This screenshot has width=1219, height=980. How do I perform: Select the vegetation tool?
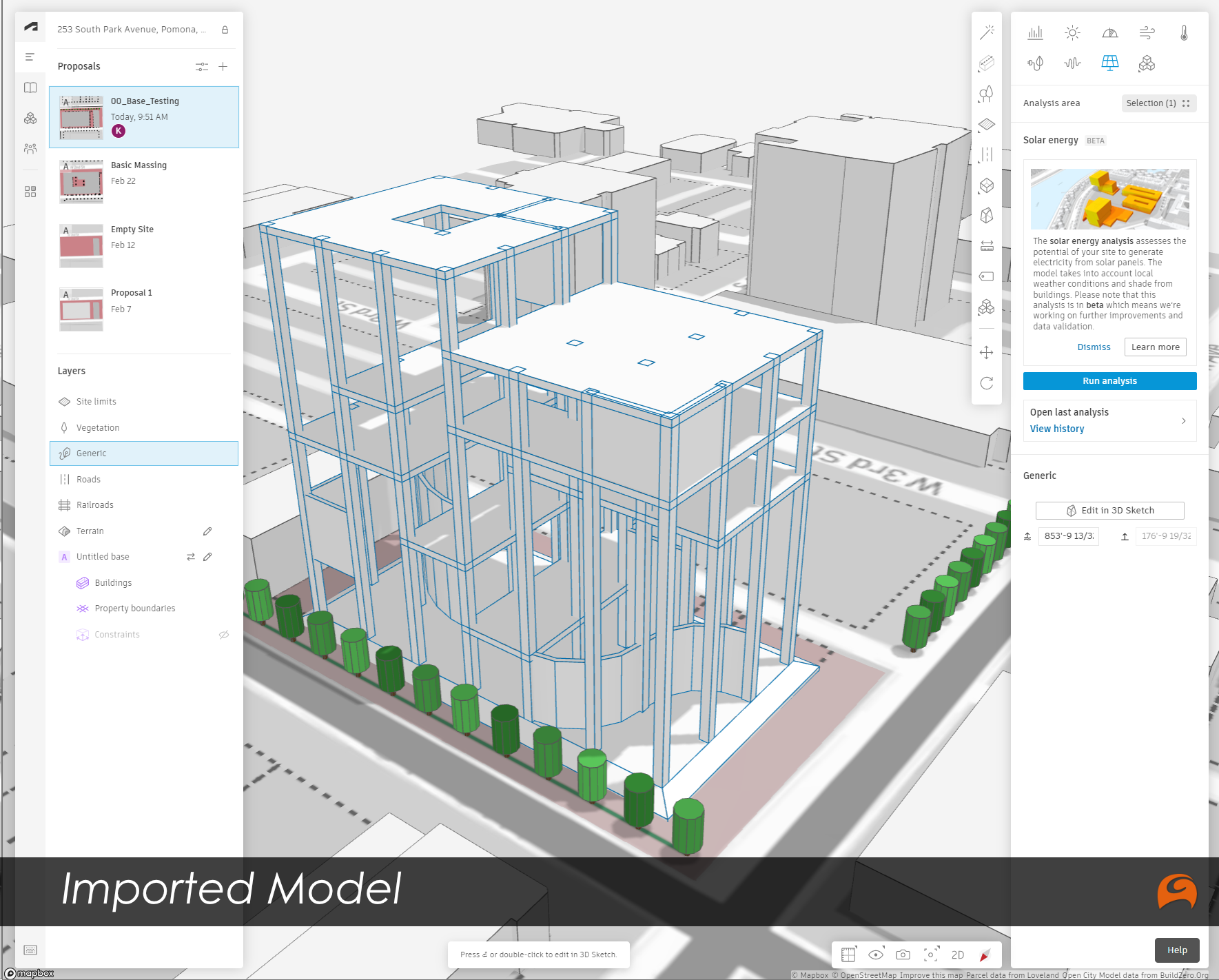(986, 95)
